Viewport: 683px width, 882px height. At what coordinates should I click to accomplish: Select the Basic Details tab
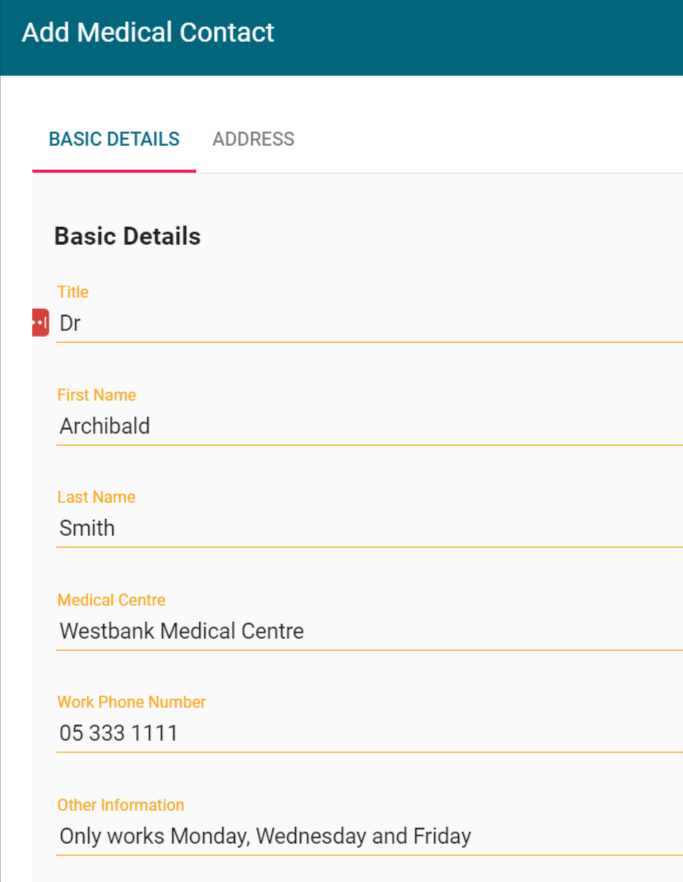(114, 139)
